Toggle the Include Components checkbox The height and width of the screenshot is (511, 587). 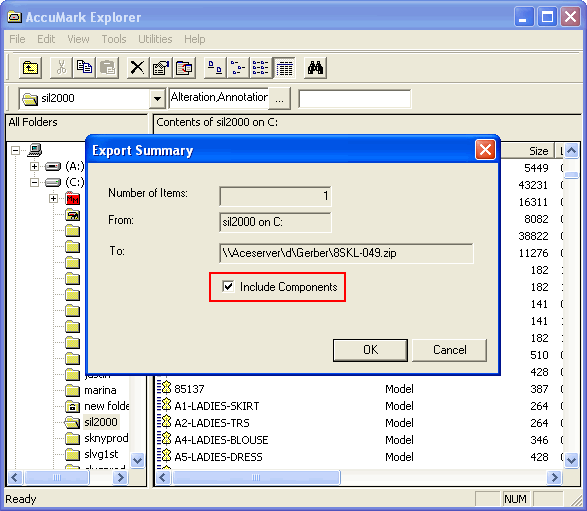[228, 286]
